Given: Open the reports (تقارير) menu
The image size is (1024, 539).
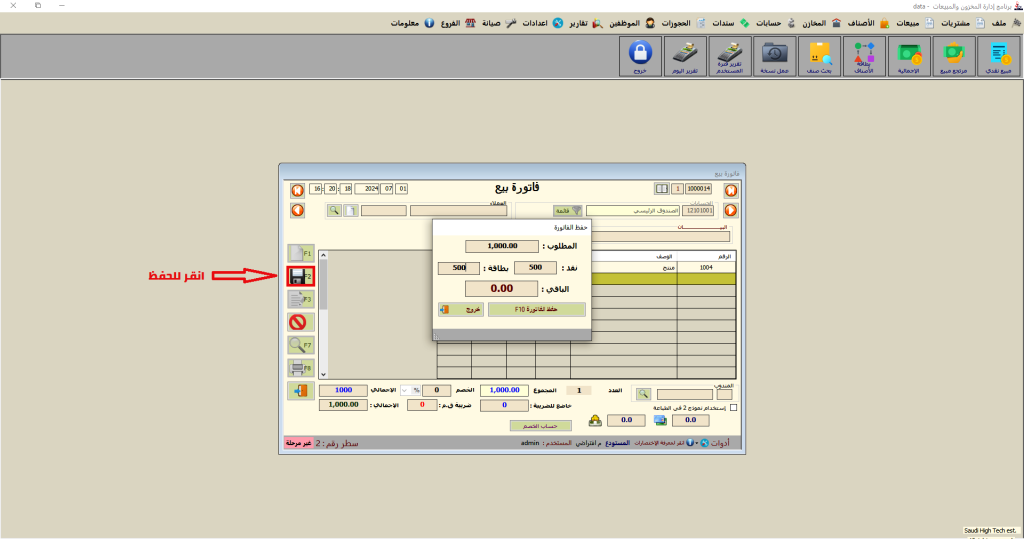Looking at the screenshot, I should coord(591,23).
